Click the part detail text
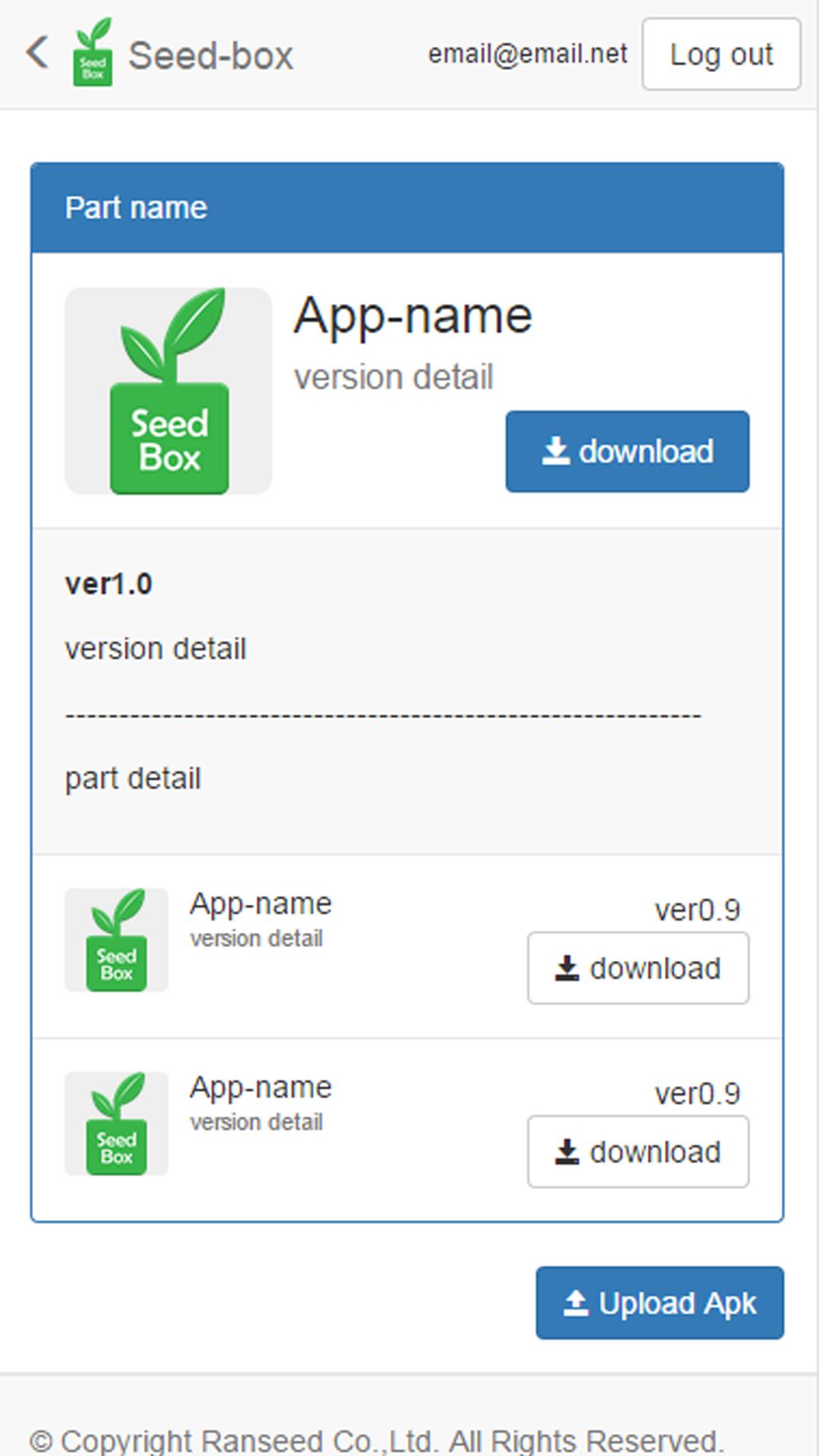Screen dimensions: 819x1456 pyautogui.click(x=133, y=779)
